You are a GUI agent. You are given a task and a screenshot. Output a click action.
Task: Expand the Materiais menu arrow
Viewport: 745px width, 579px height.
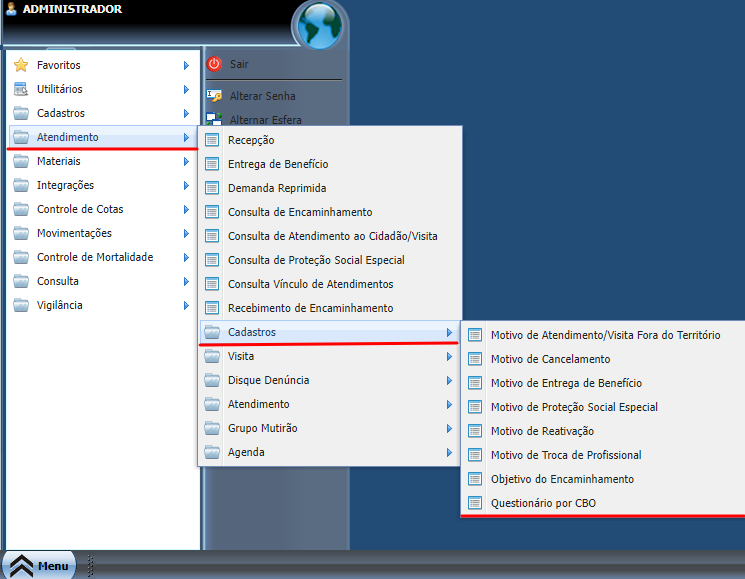point(186,161)
